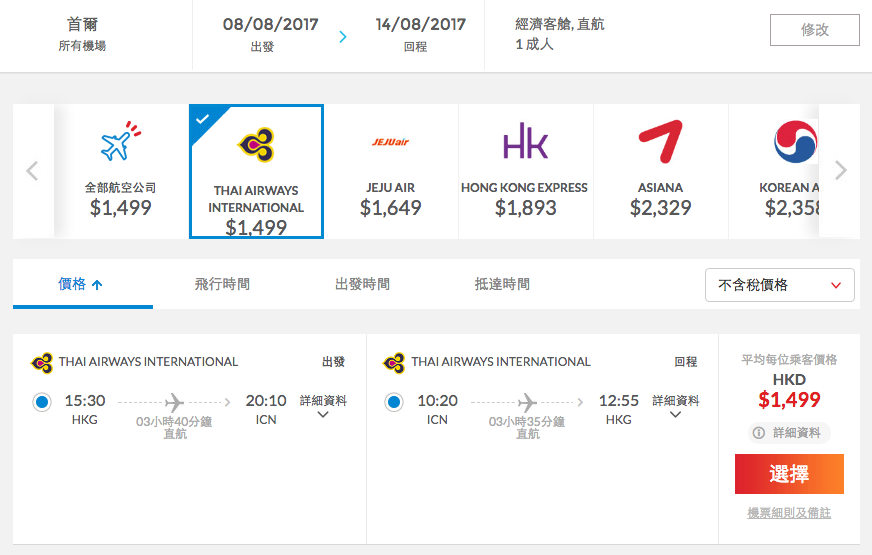Screen dimensions: 872x555
Task: Open the 機票細則及備註 link
Action: pos(789,513)
